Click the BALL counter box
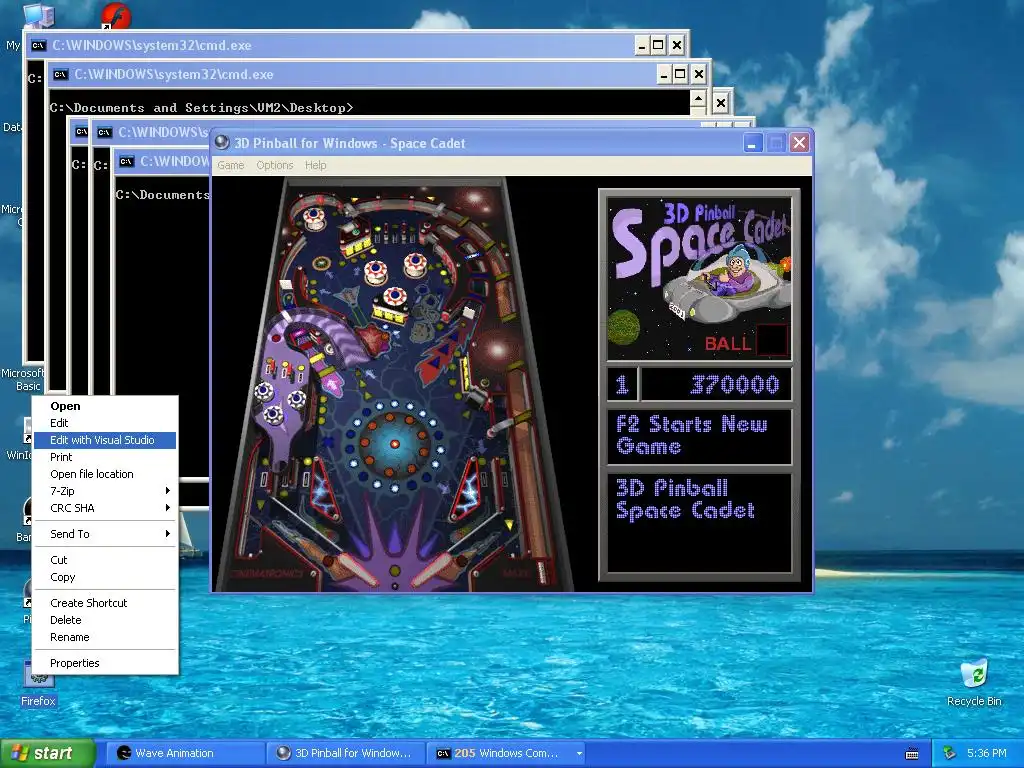Viewport: 1024px width, 768px height. click(771, 341)
